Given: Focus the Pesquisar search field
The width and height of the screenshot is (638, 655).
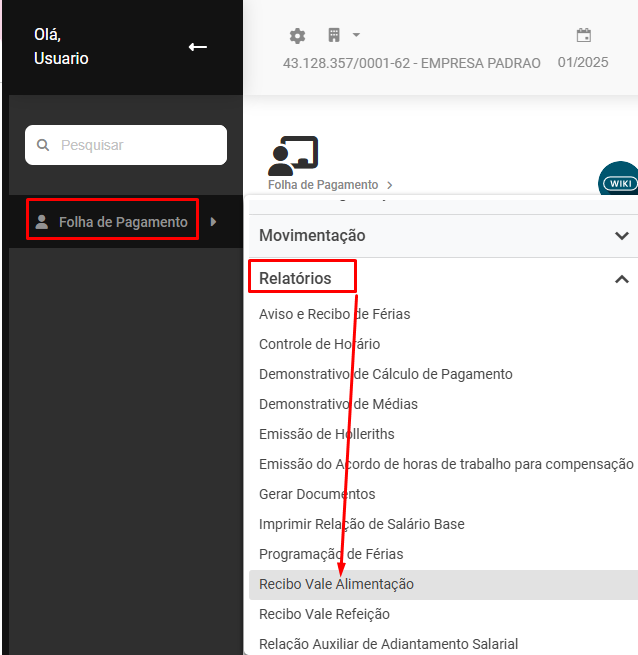Looking at the screenshot, I should tap(126, 145).
